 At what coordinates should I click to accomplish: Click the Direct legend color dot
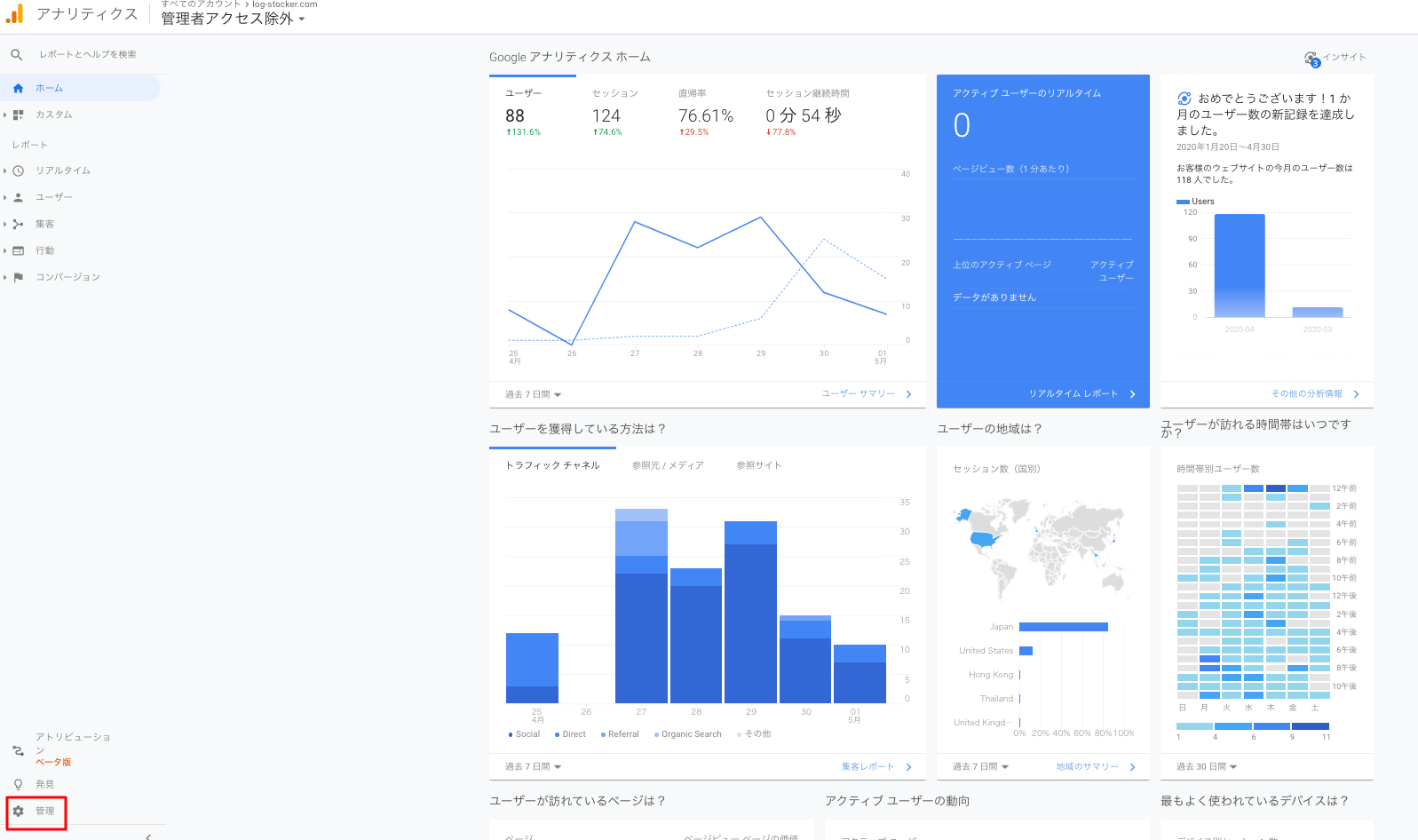point(557,734)
